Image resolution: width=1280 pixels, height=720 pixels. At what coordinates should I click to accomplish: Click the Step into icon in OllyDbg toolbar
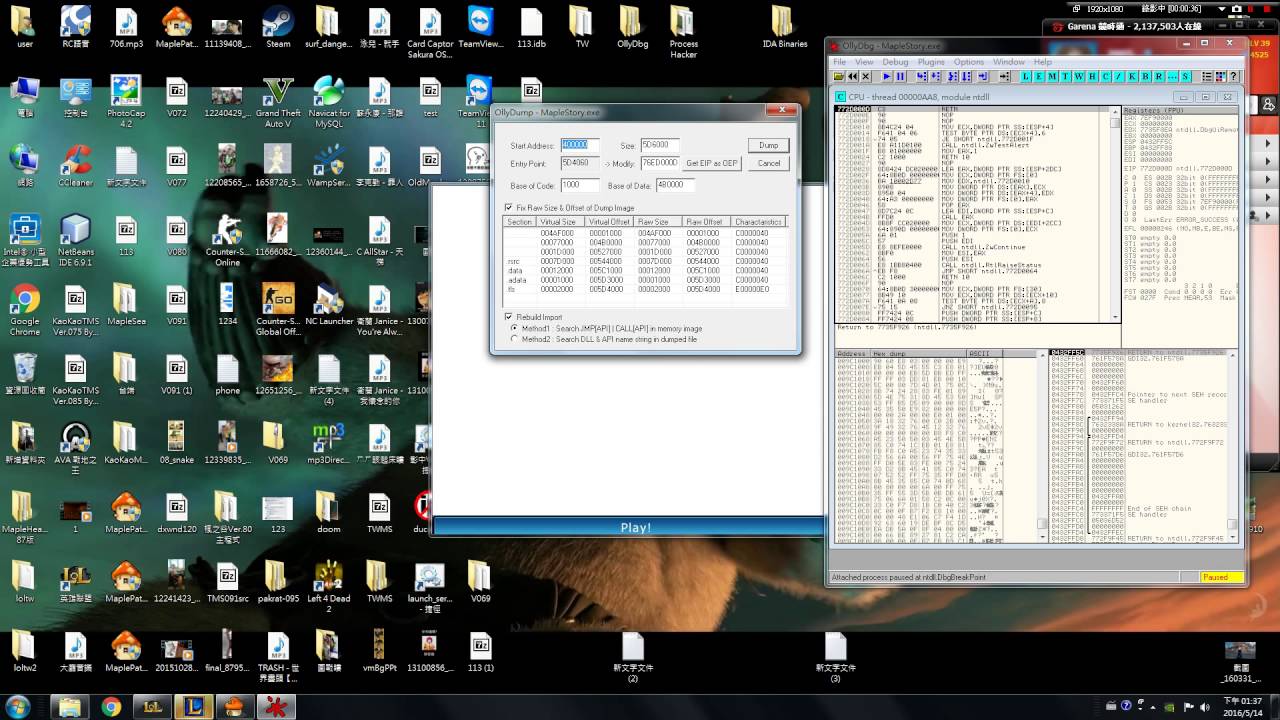pyautogui.click(x=921, y=76)
